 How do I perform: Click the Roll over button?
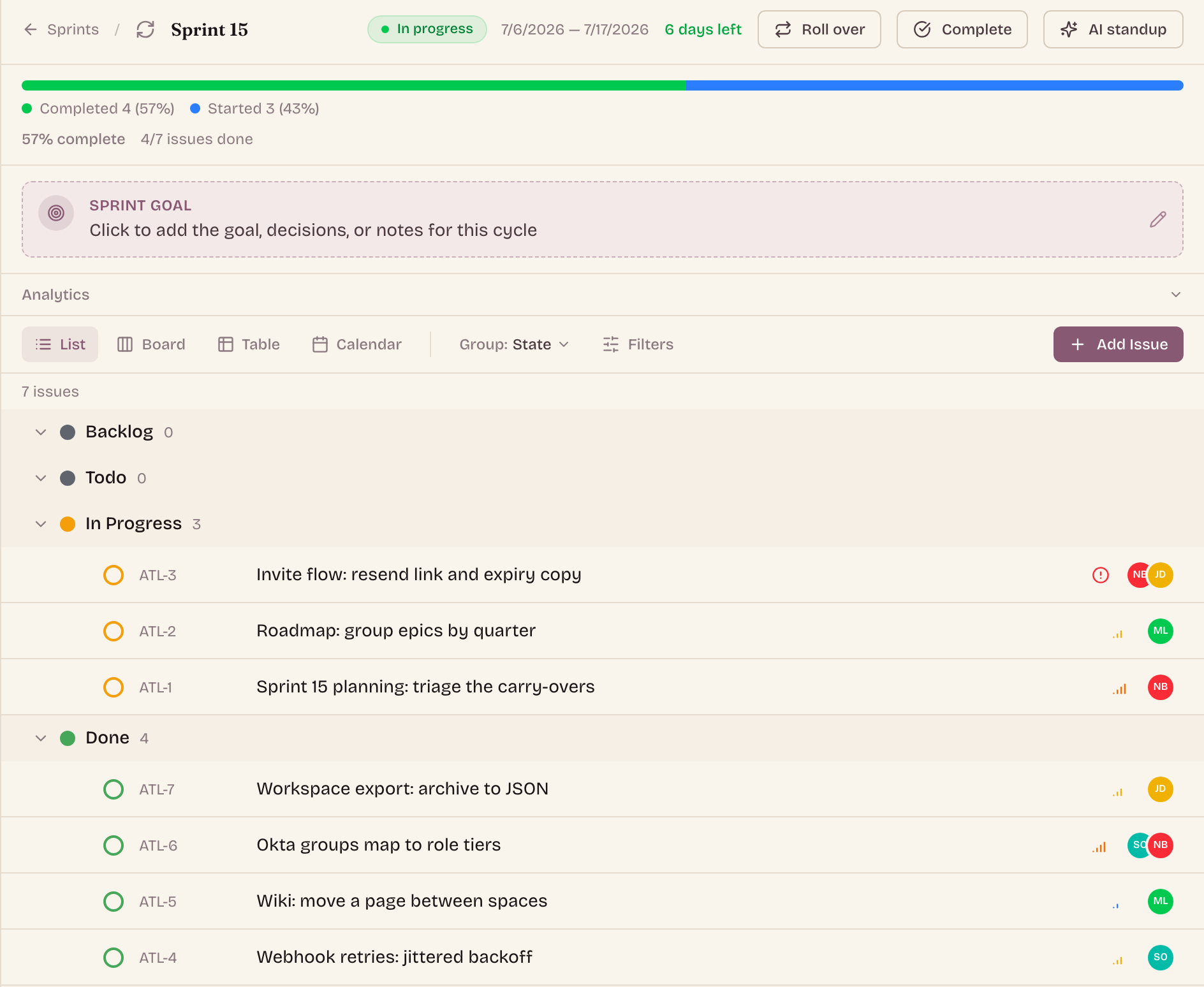coord(819,29)
